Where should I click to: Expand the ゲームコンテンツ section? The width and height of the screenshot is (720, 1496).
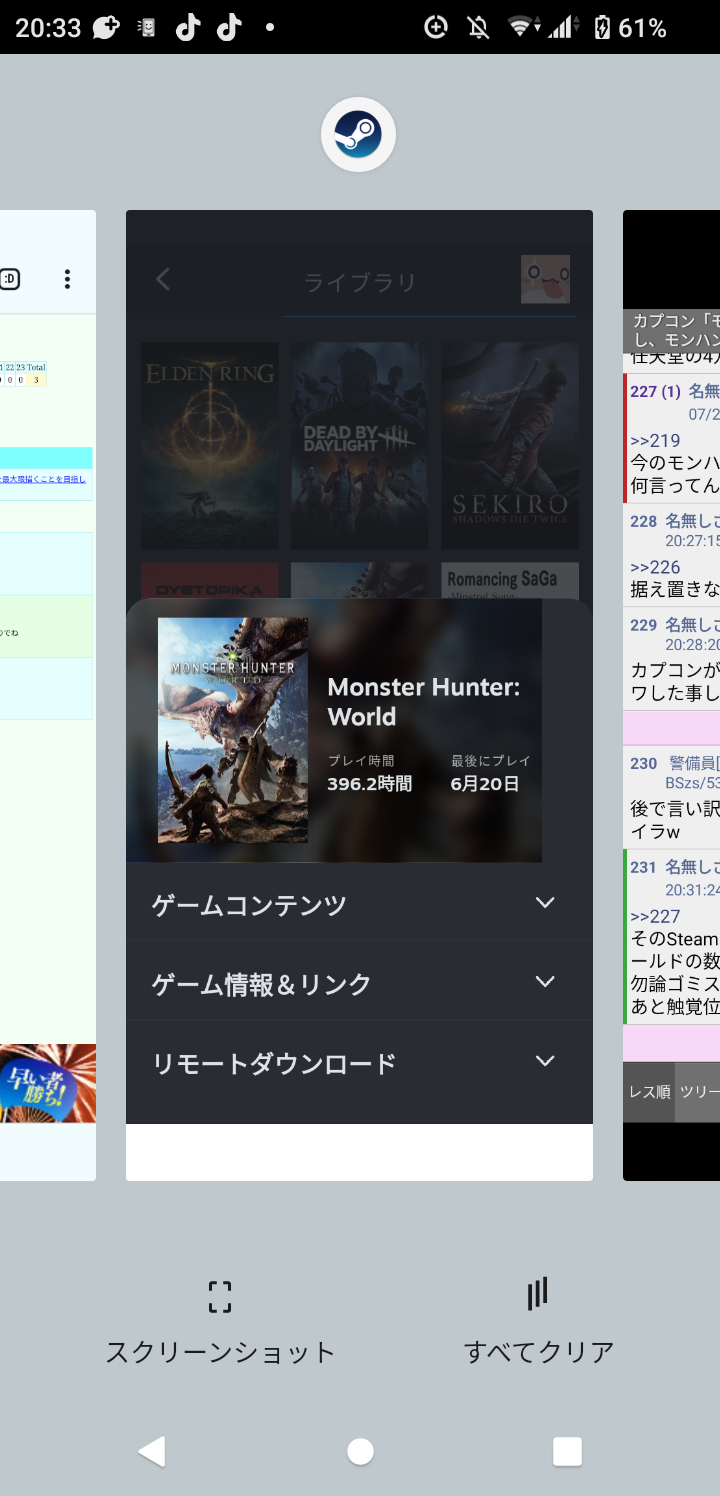point(359,905)
